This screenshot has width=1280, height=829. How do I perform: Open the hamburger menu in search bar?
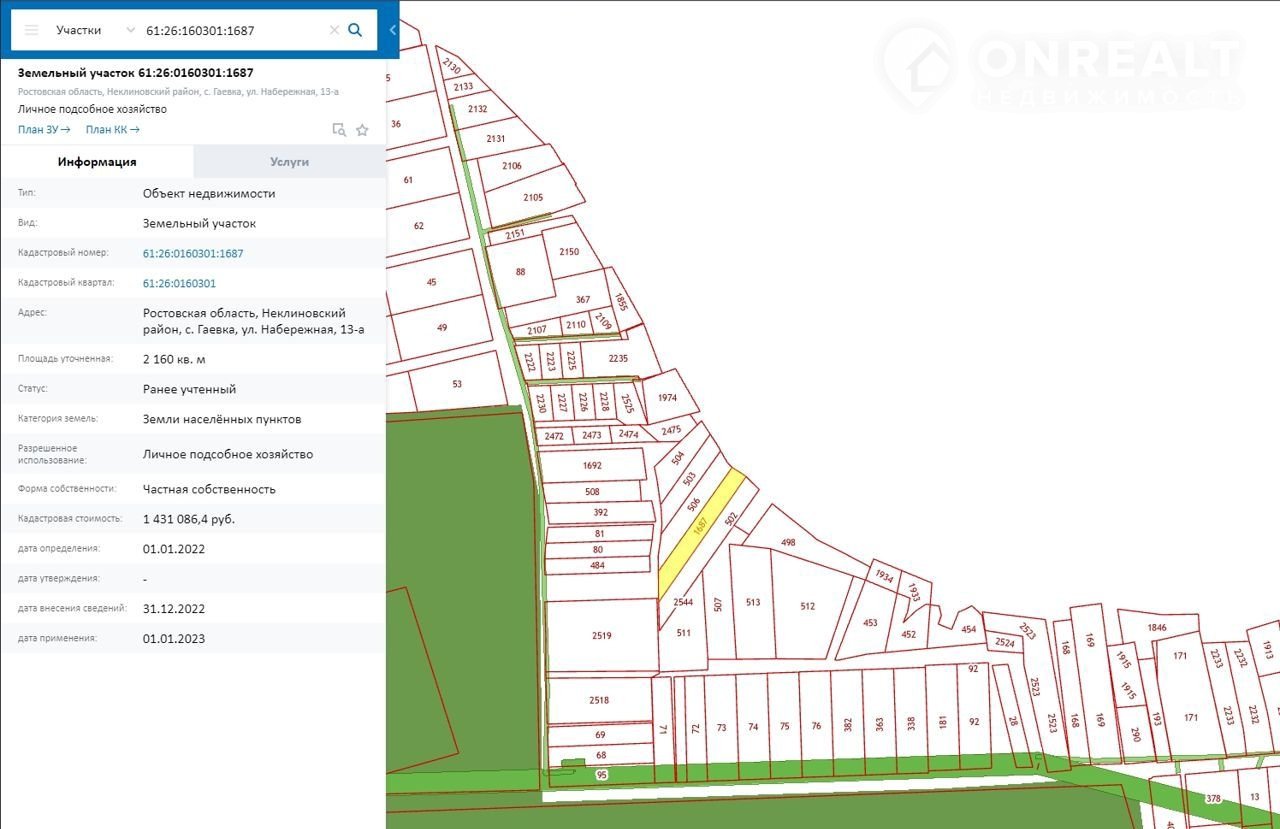coord(31,30)
